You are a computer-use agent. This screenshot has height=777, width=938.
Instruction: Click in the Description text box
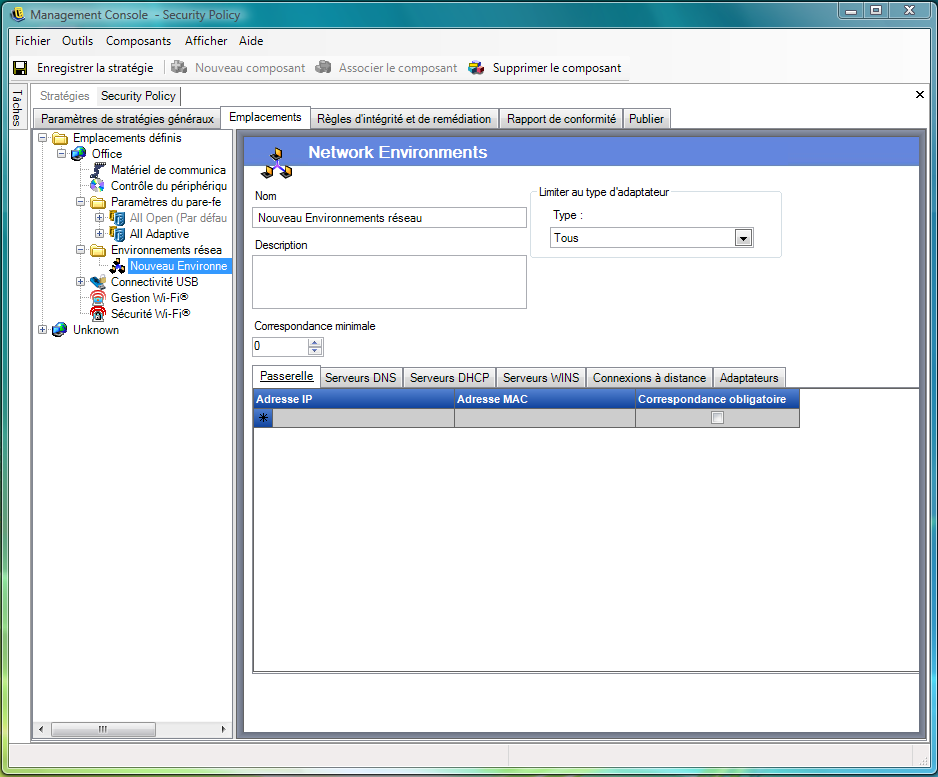tap(389, 281)
